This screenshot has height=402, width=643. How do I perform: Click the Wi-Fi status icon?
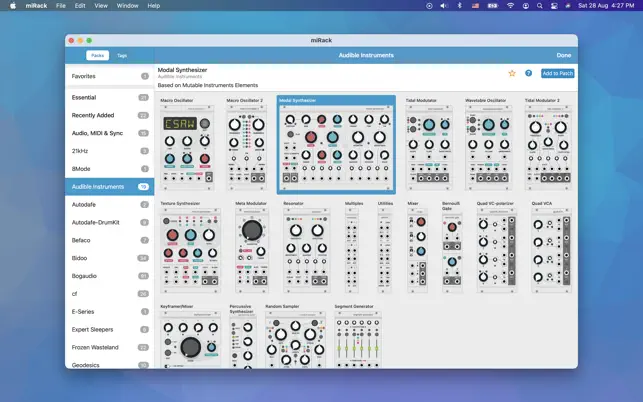click(x=510, y=6)
